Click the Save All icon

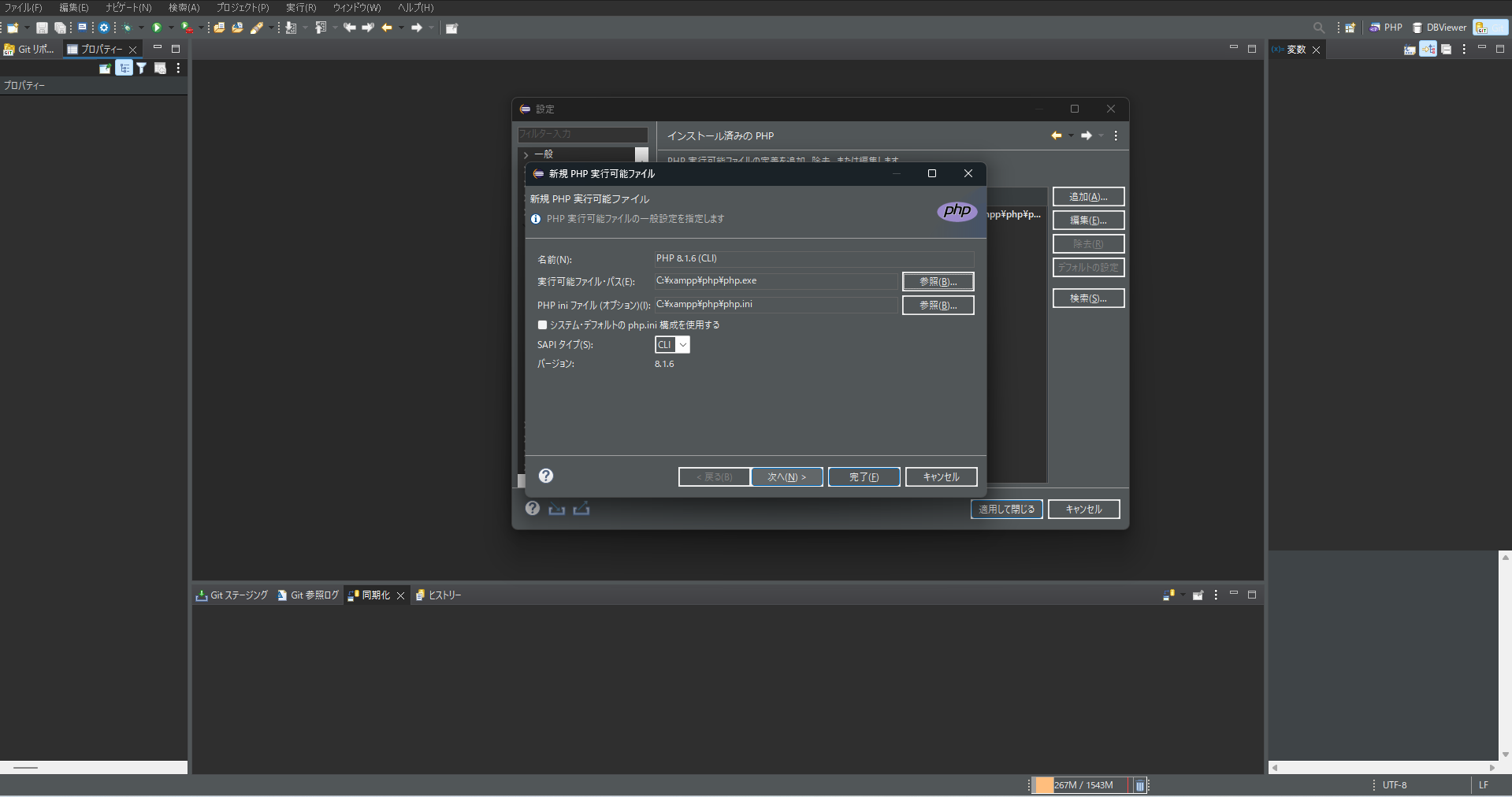click(61, 28)
